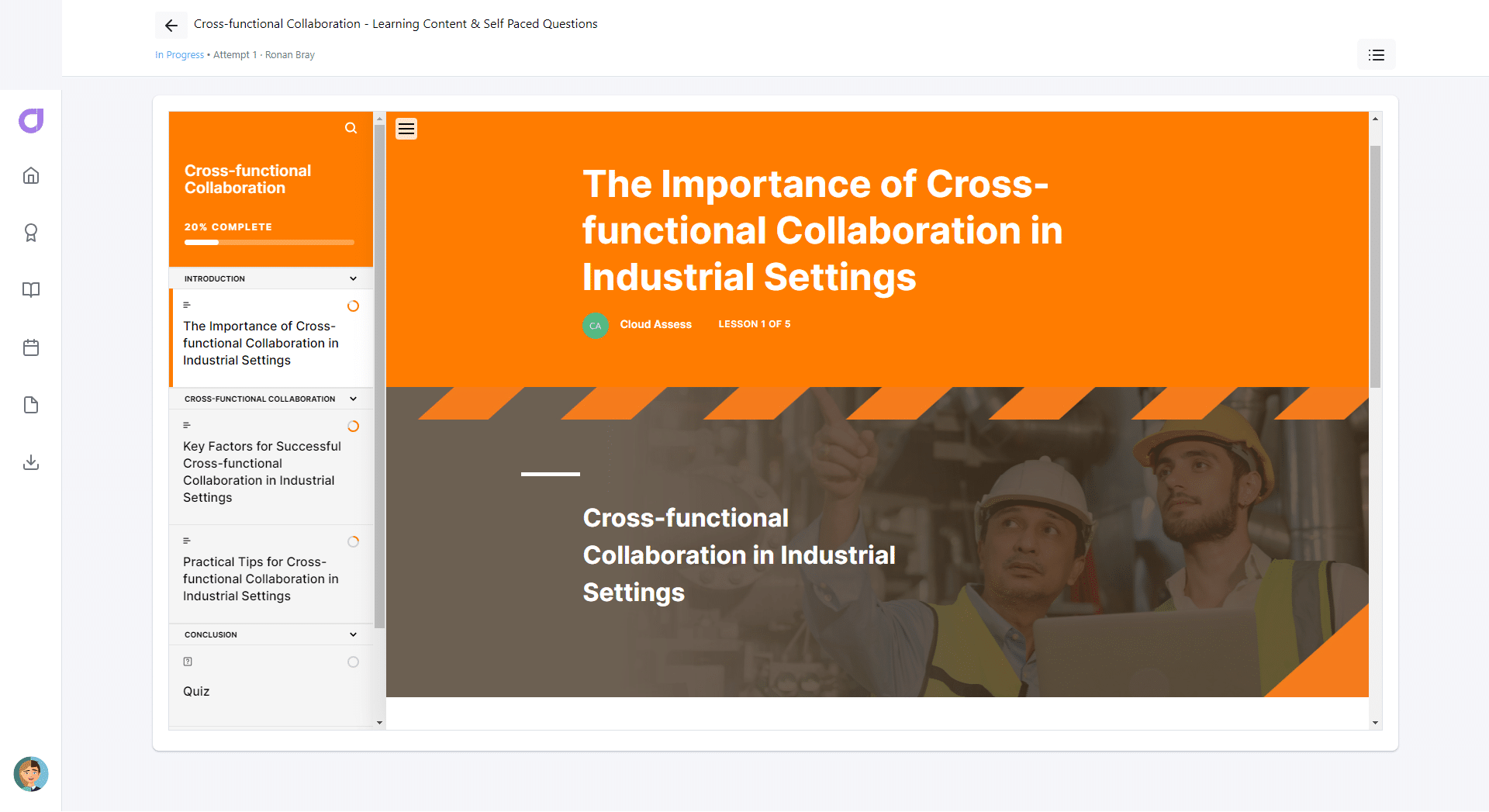Toggle the hamburger menu in lesson header
1489x812 pixels.
tap(406, 129)
